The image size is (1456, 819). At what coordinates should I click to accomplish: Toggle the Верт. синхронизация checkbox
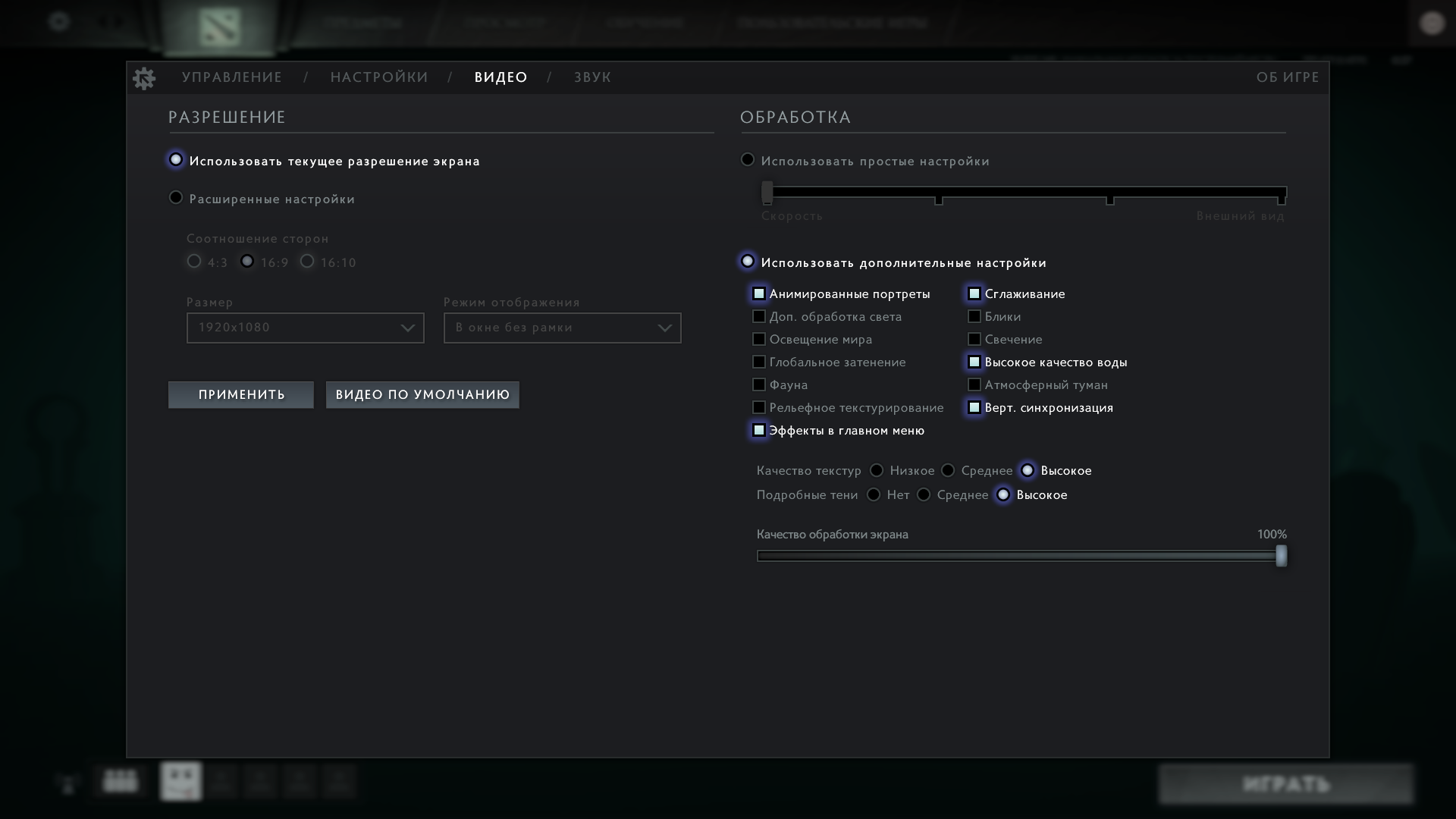point(974,408)
